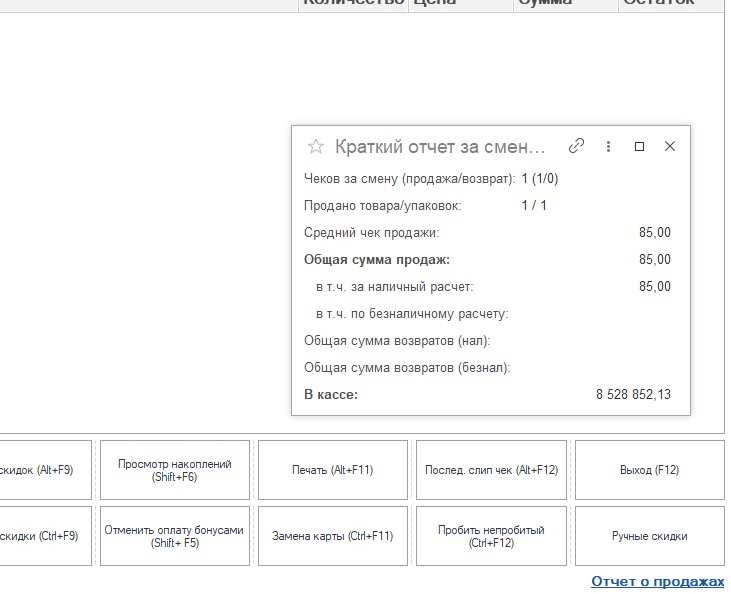731x594 pixels.
Task: Open Послед. слип чек (Alt+F12)
Action: pos(491,470)
